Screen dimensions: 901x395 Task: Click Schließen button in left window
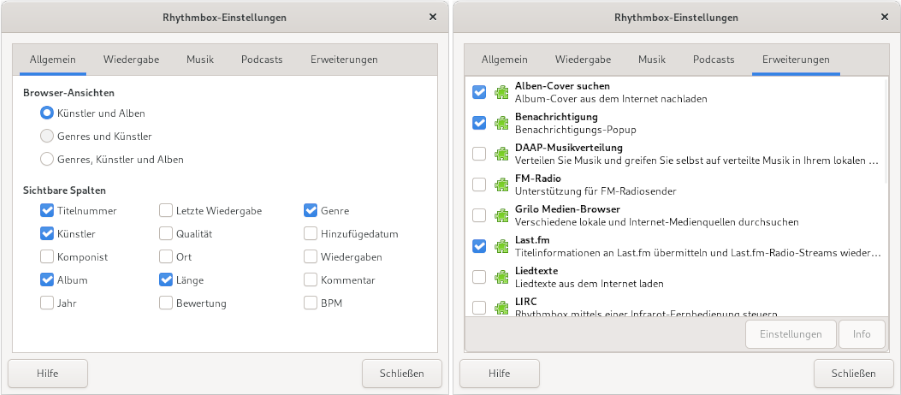pos(402,374)
